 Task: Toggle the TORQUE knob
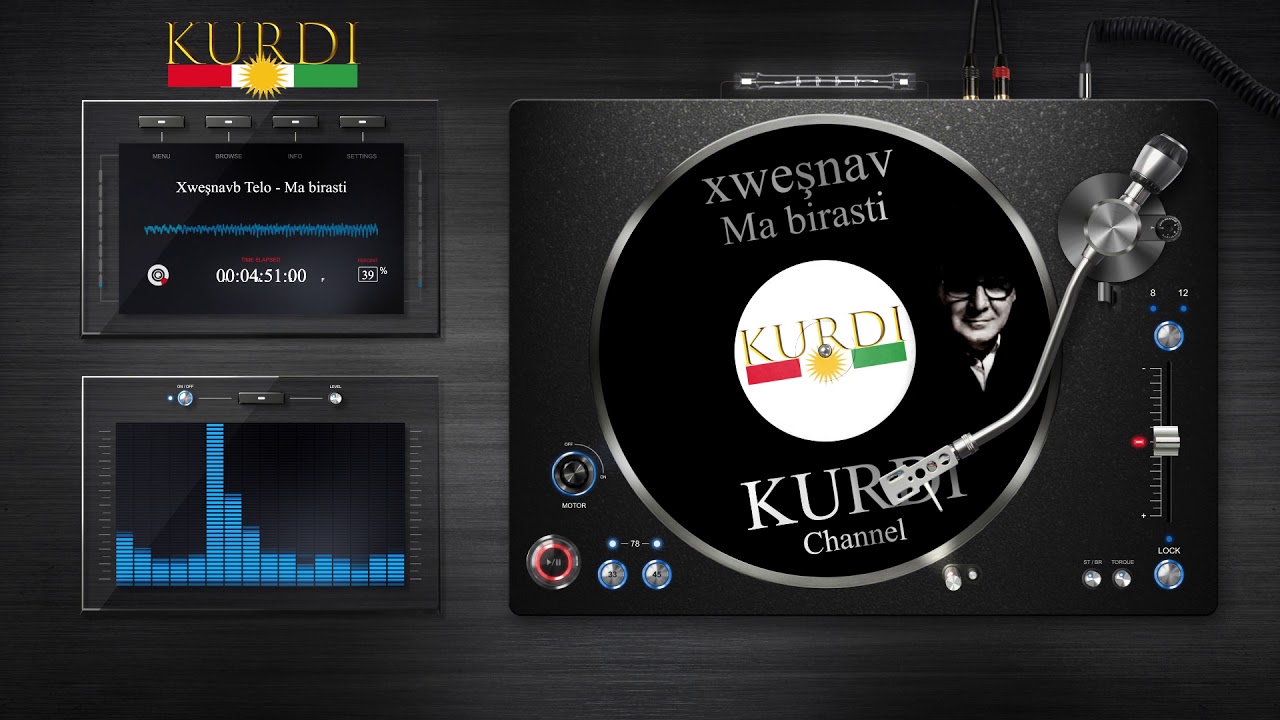pyautogui.click(x=1122, y=578)
